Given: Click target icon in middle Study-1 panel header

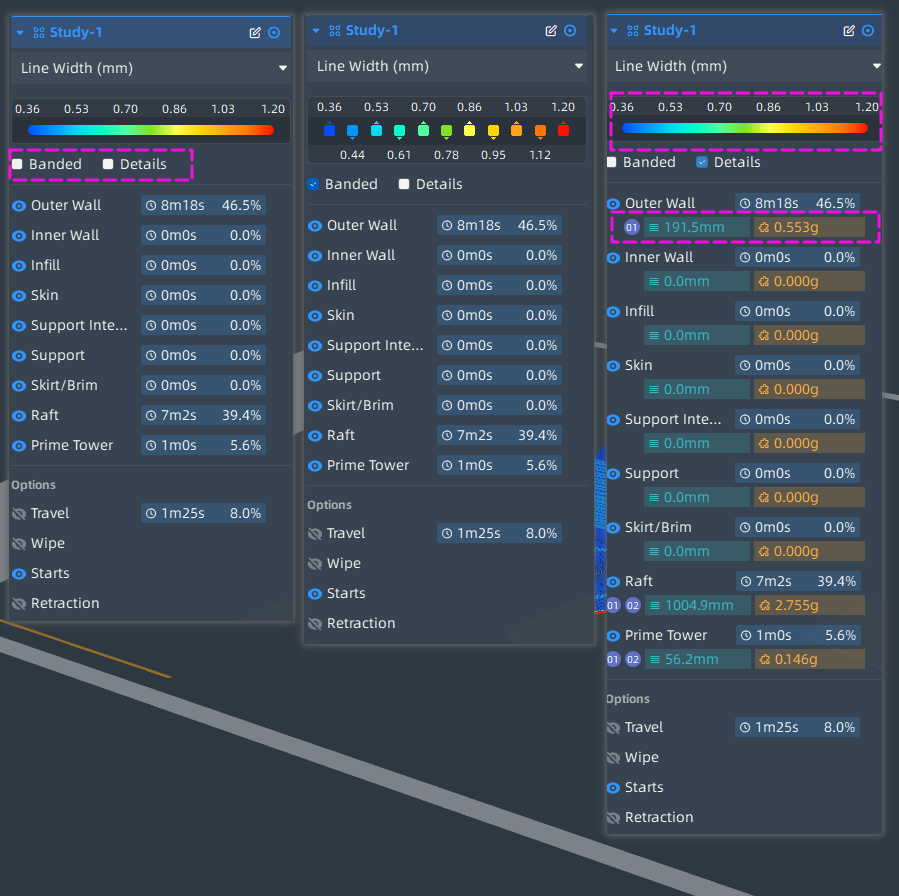Looking at the screenshot, I should tap(570, 31).
